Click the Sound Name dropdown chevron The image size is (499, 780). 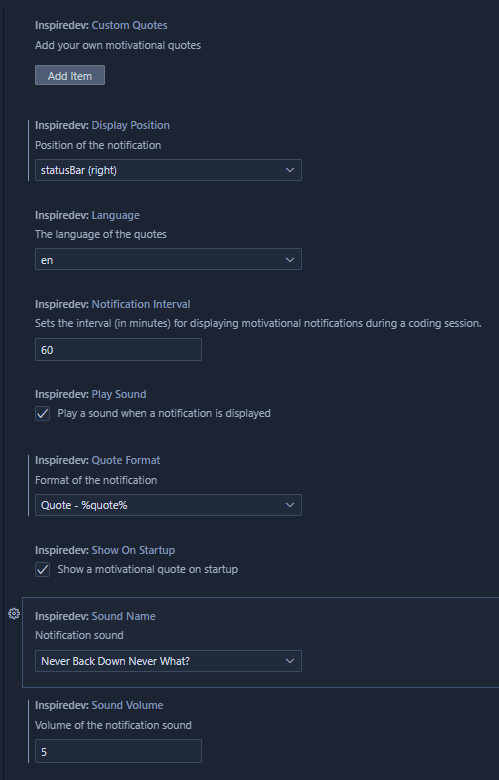290,661
